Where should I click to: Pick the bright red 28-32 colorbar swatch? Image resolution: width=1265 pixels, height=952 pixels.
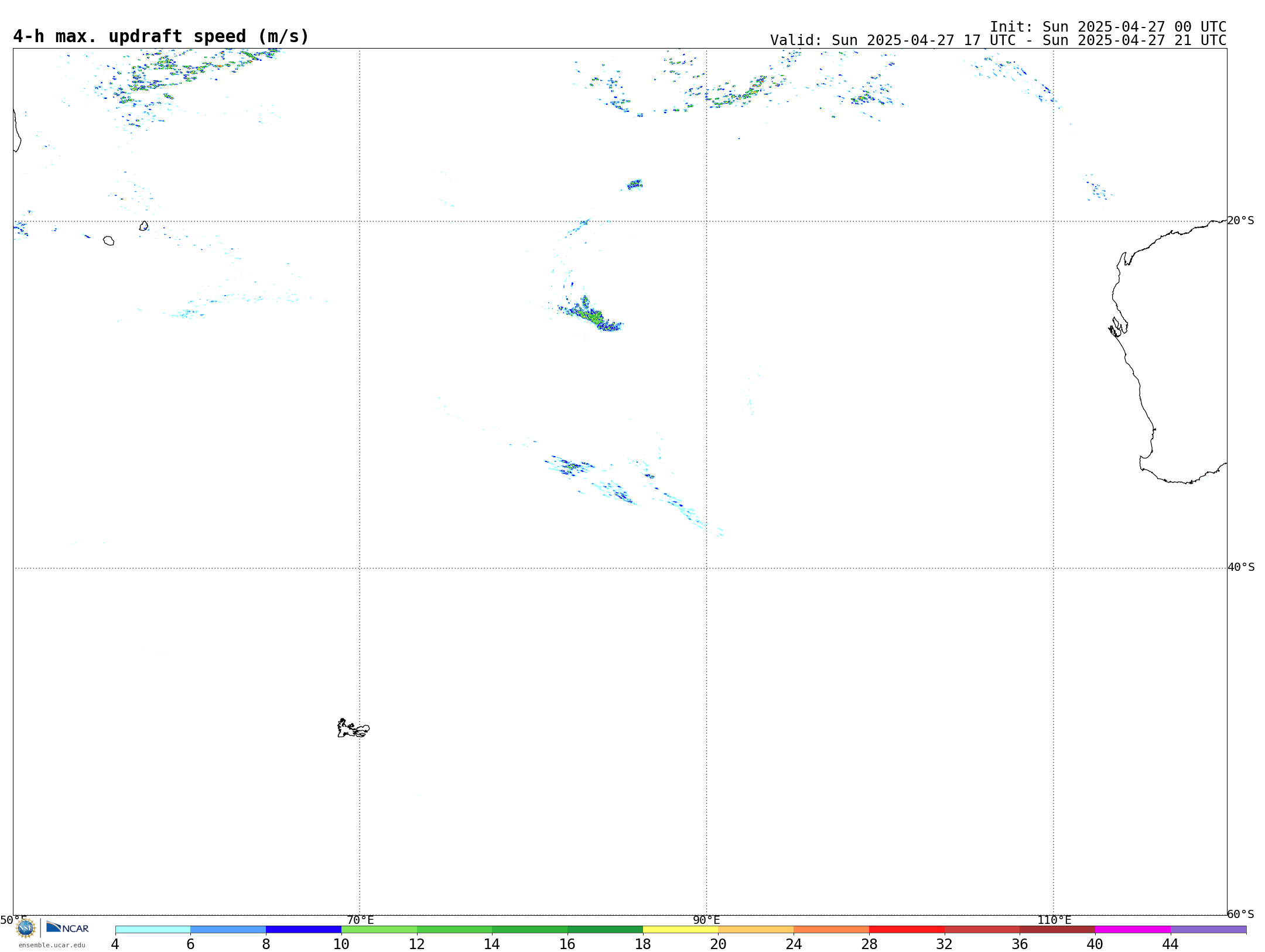coord(907,930)
